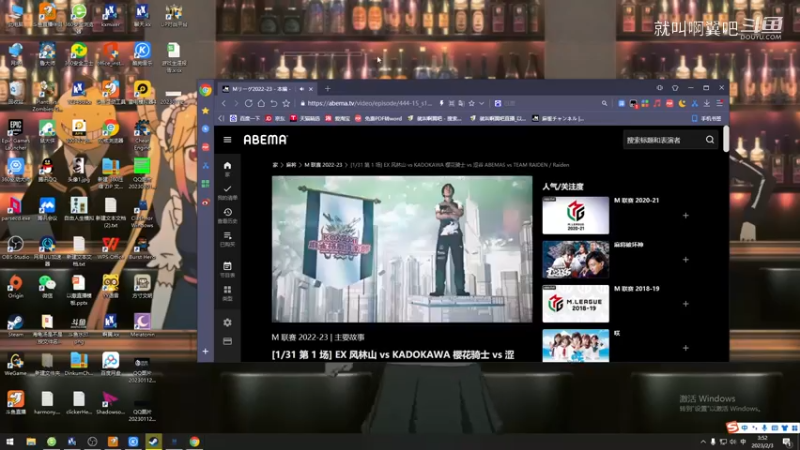Viewport: 800px width, 450px height.
Task: Click the downloads arrow in browser toolbar
Action: pos(707,103)
